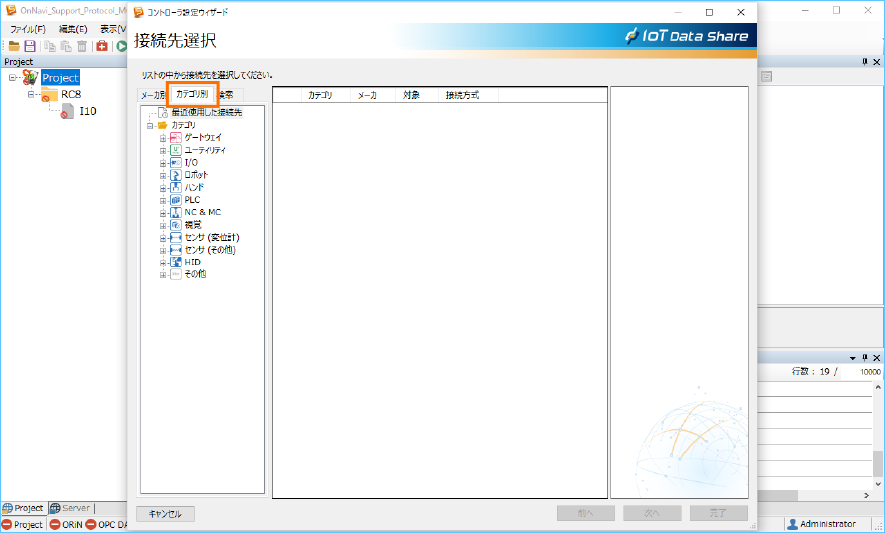The width and height of the screenshot is (885, 533).
Task: Switch to the Server tab at bottom
Action: tap(70, 508)
